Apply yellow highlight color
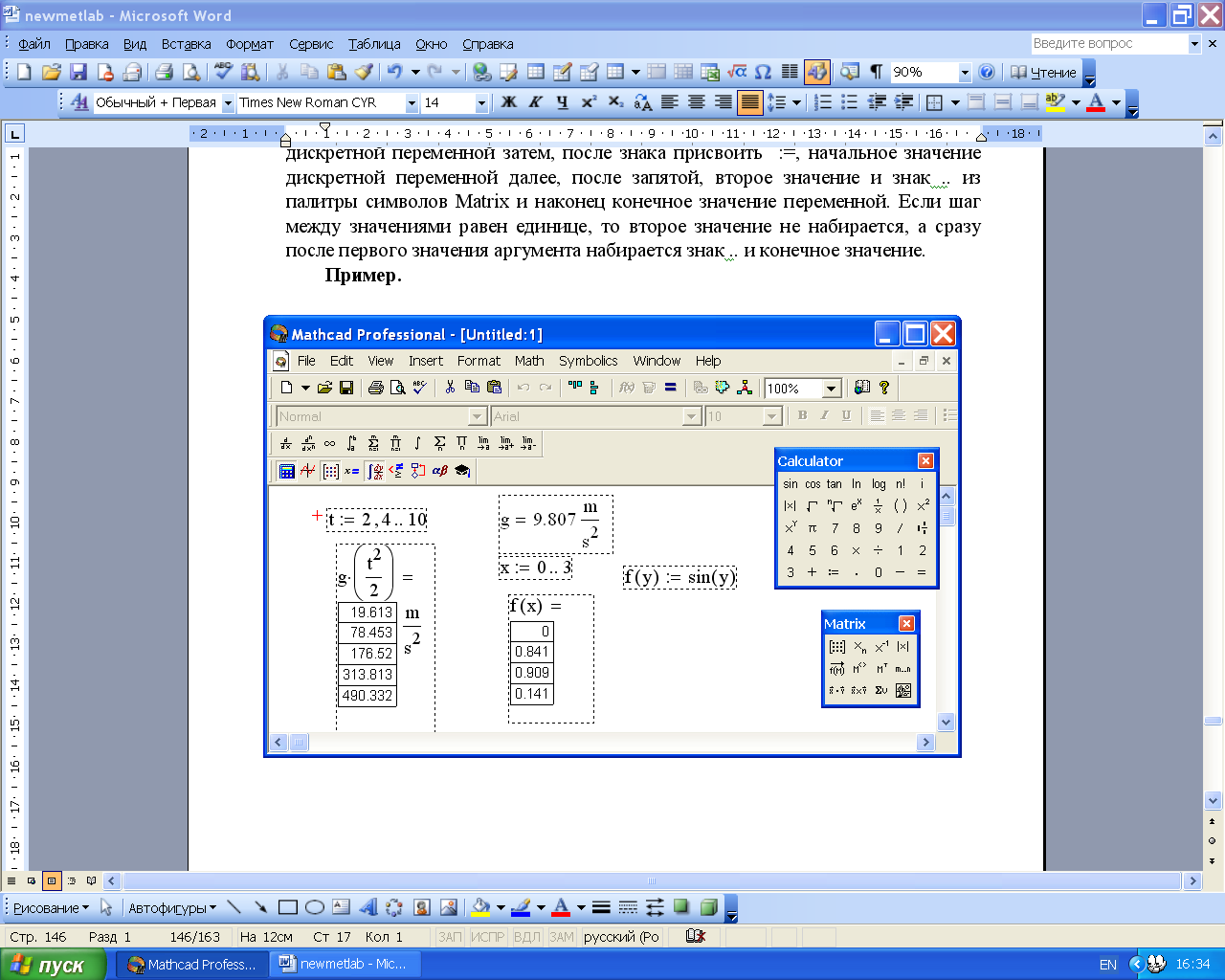Viewport: 1225px width, 980px height. pyautogui.click(x=1056, y=102)
